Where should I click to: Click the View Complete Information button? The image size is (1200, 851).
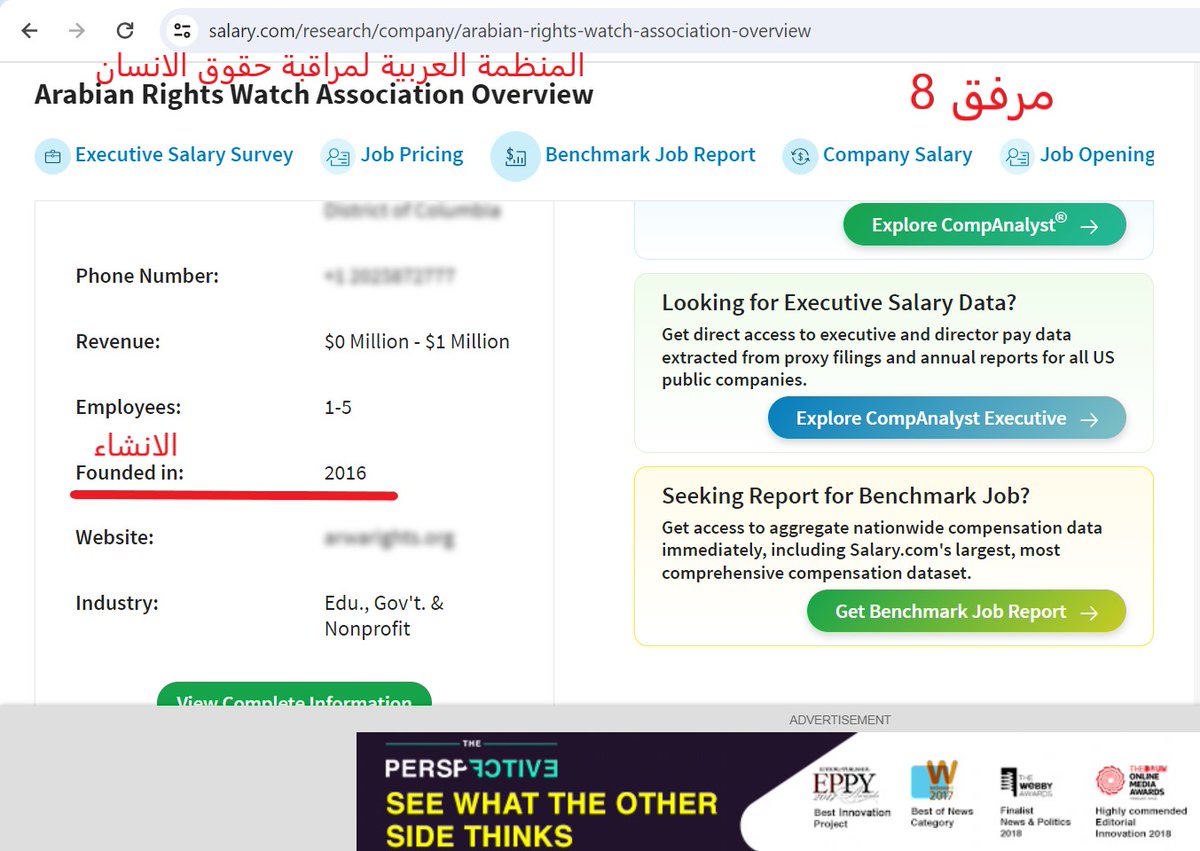tap(294, 694)
